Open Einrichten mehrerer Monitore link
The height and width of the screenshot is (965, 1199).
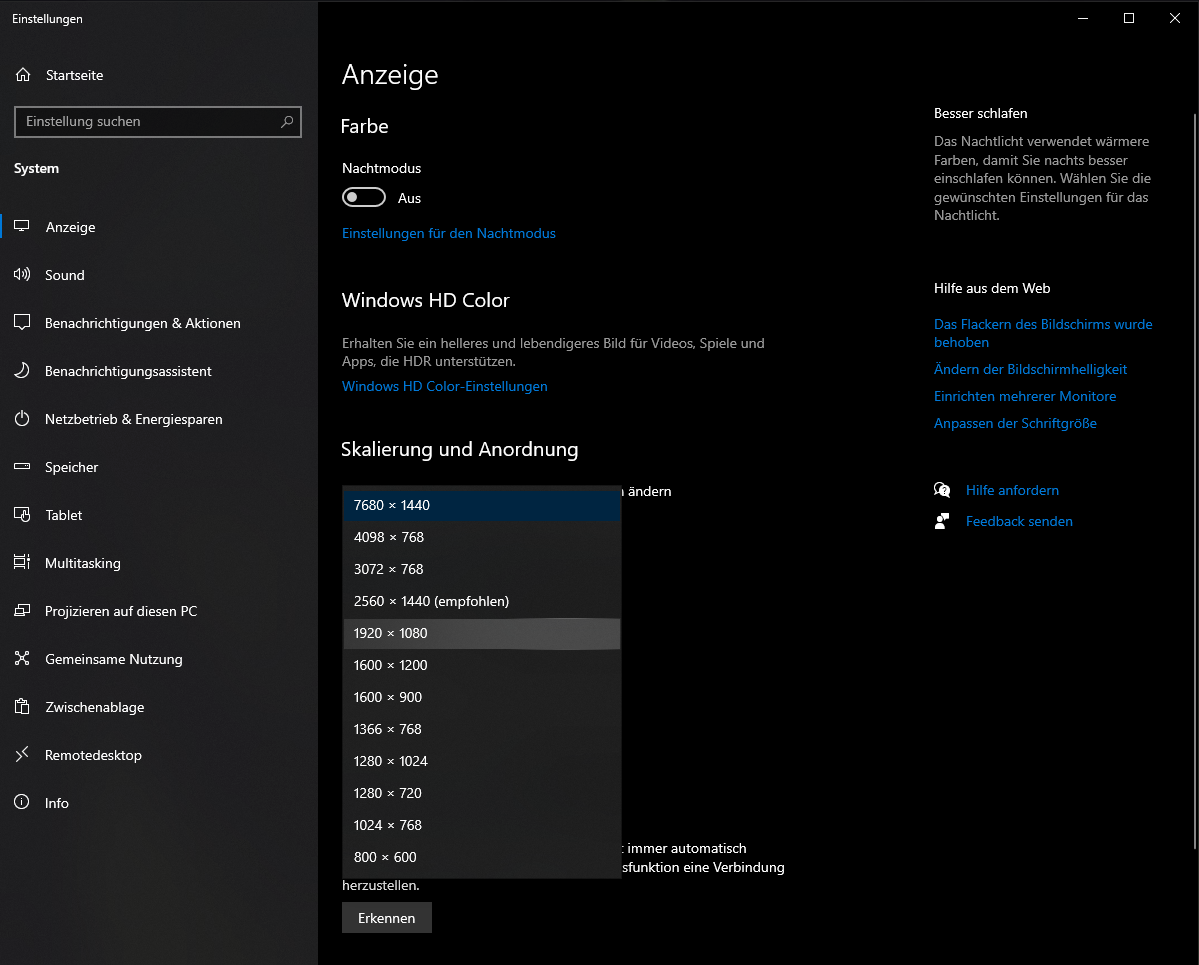[x=1025, y=396]
